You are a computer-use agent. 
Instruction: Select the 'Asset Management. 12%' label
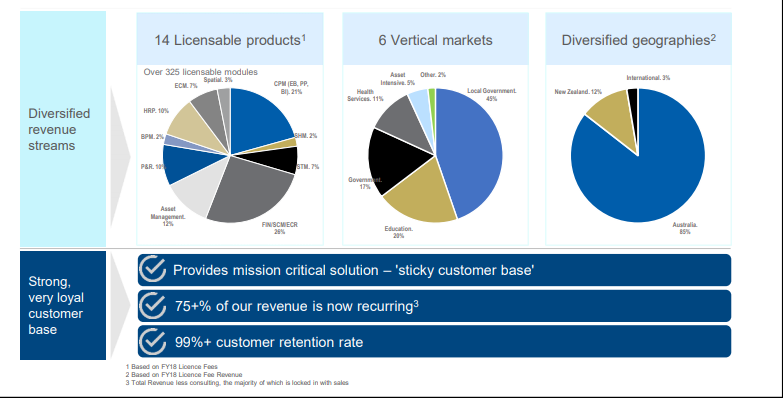point(168,216)
